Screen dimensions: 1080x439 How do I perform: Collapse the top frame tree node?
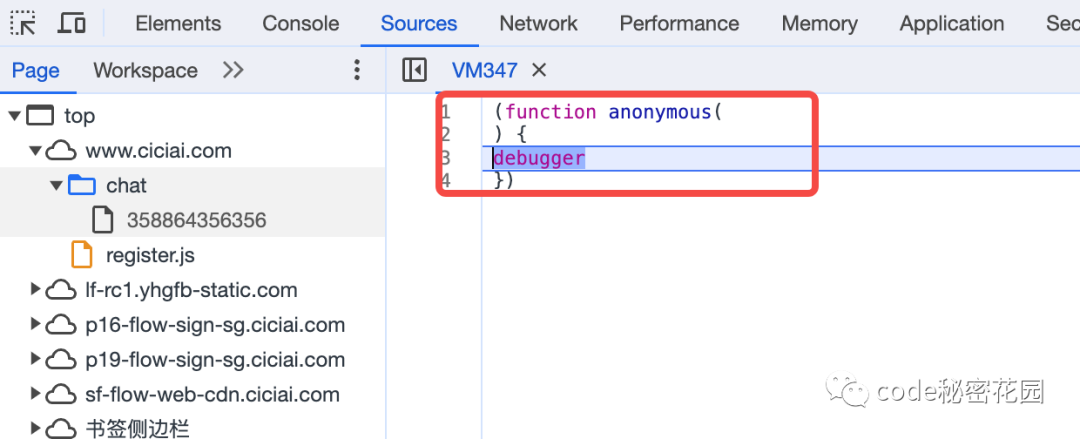pyautogui.click(x=15, y=115)
